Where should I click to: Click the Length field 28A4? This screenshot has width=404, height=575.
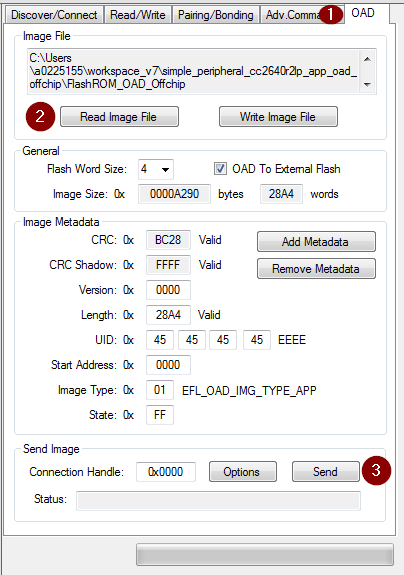coord(168,315)
